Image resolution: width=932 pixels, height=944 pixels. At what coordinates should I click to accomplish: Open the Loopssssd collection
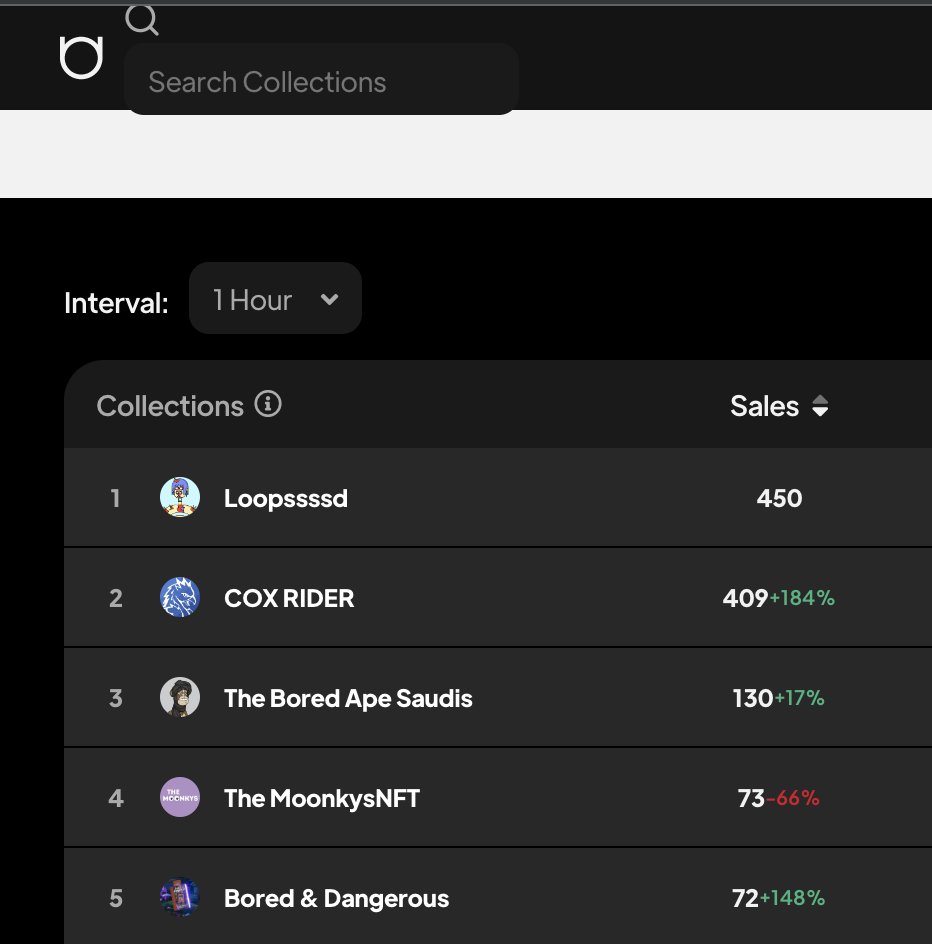point(286,498)
